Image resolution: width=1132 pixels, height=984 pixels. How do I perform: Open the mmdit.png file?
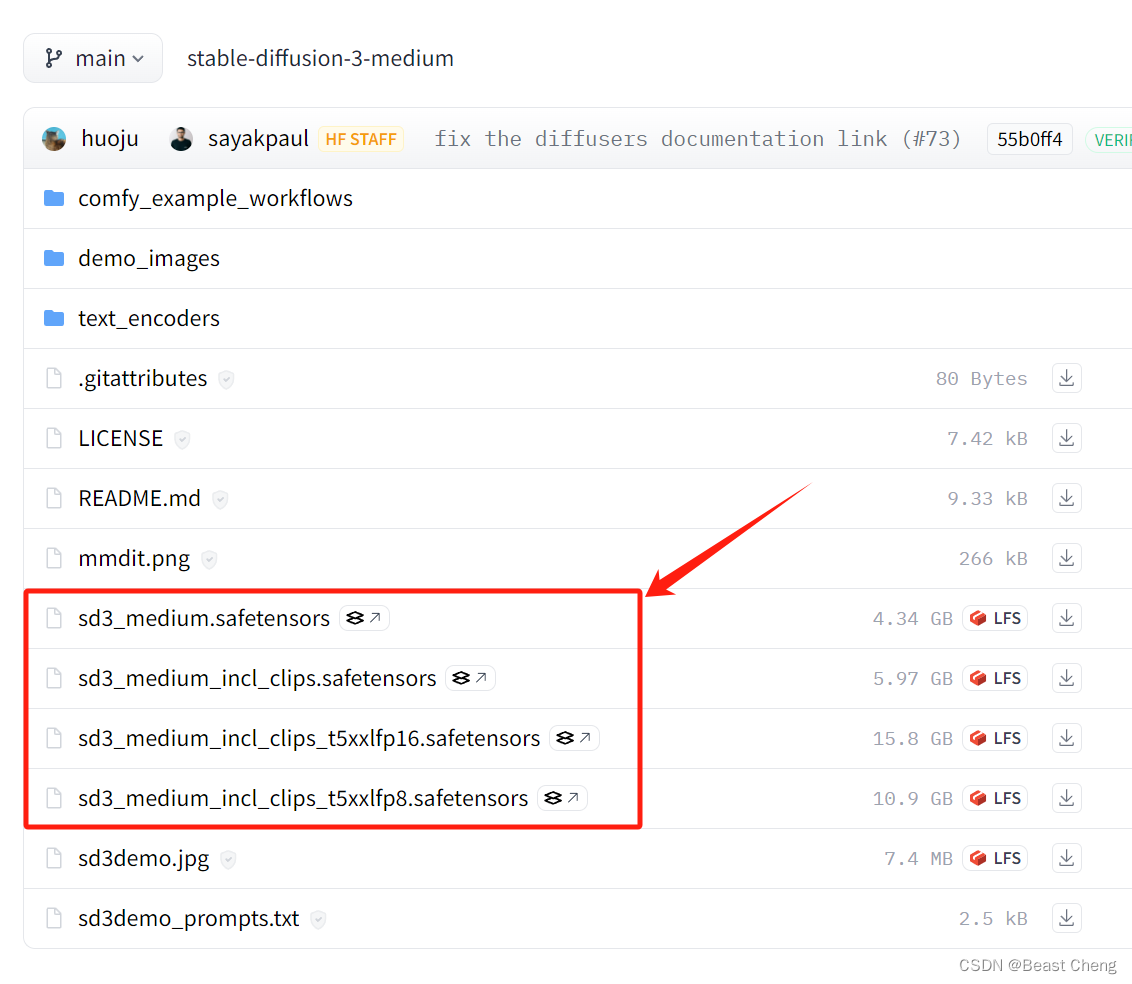(134, 559)
